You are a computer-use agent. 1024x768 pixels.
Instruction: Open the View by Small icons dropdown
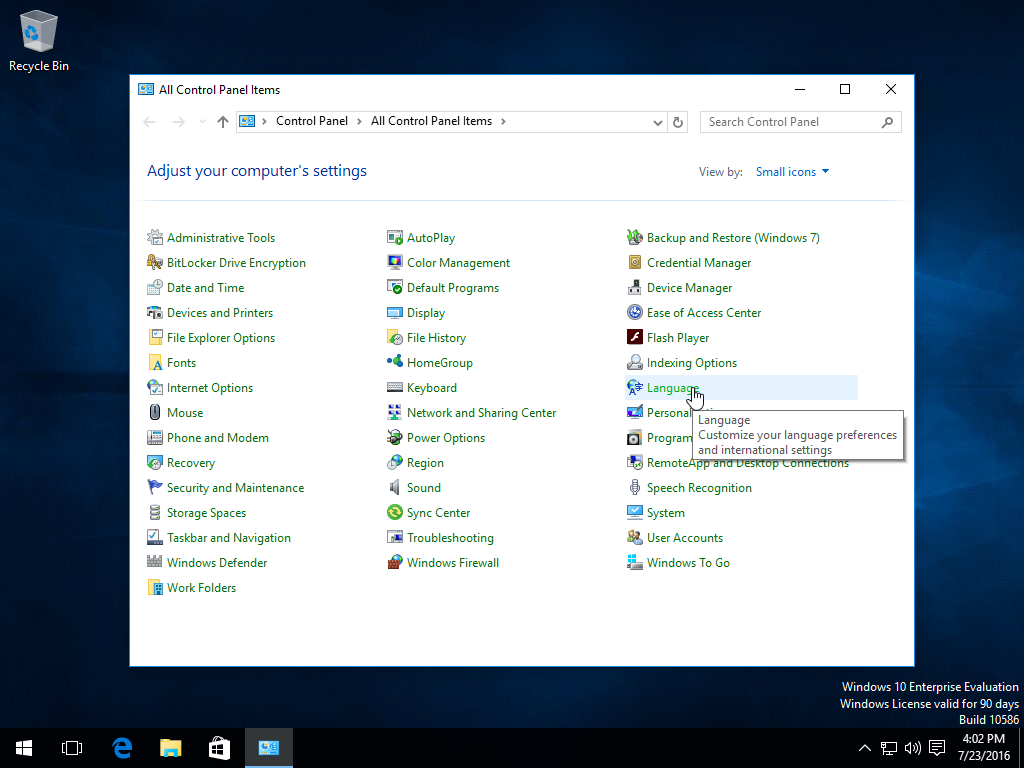click(792, 172)
